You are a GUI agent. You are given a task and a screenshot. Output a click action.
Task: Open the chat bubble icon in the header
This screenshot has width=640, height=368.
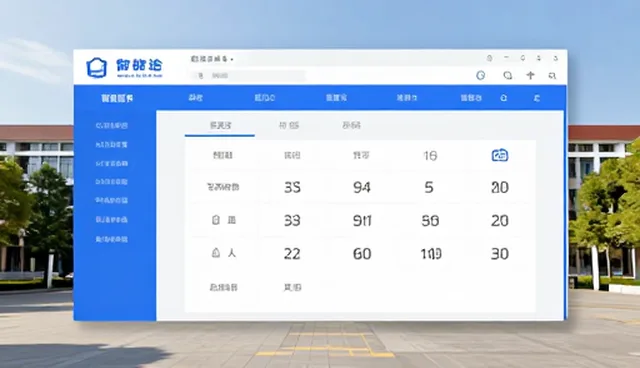[507, 75]
